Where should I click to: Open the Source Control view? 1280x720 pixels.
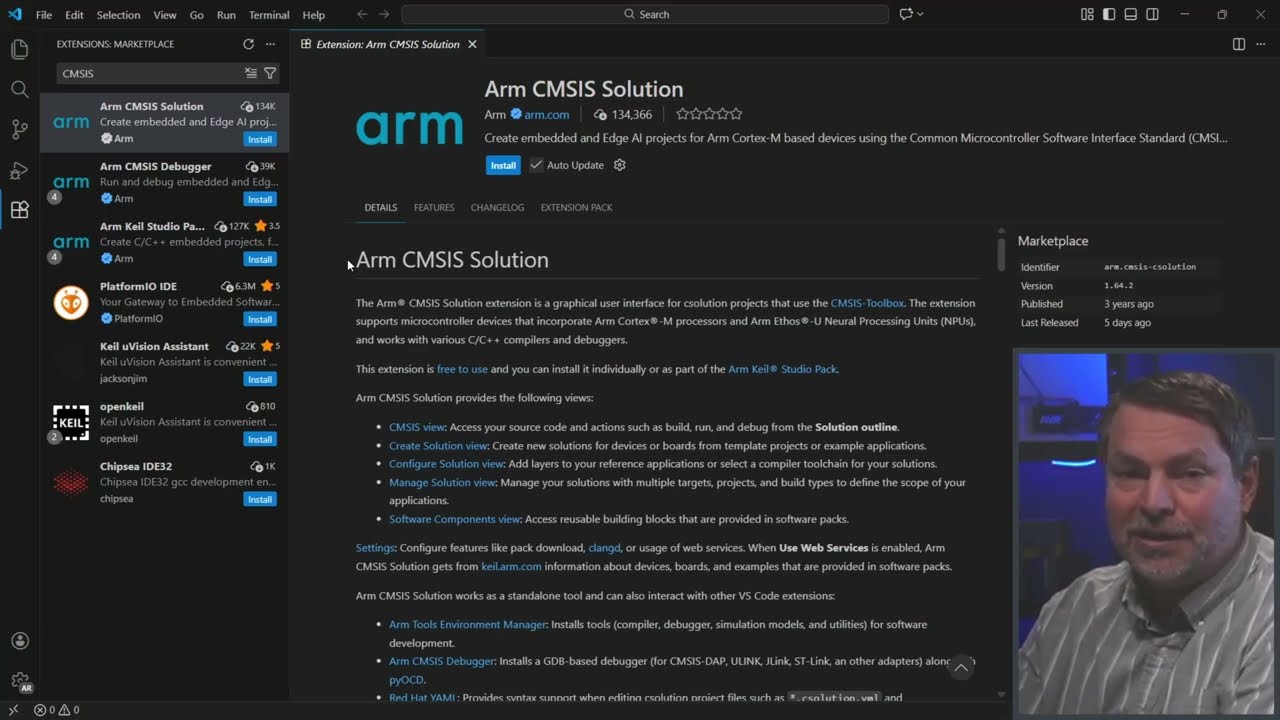tap(19, 129)
